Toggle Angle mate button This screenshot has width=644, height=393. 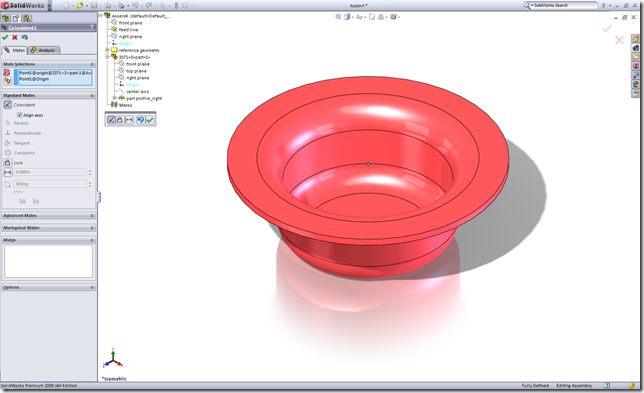(x=7, y=184)
